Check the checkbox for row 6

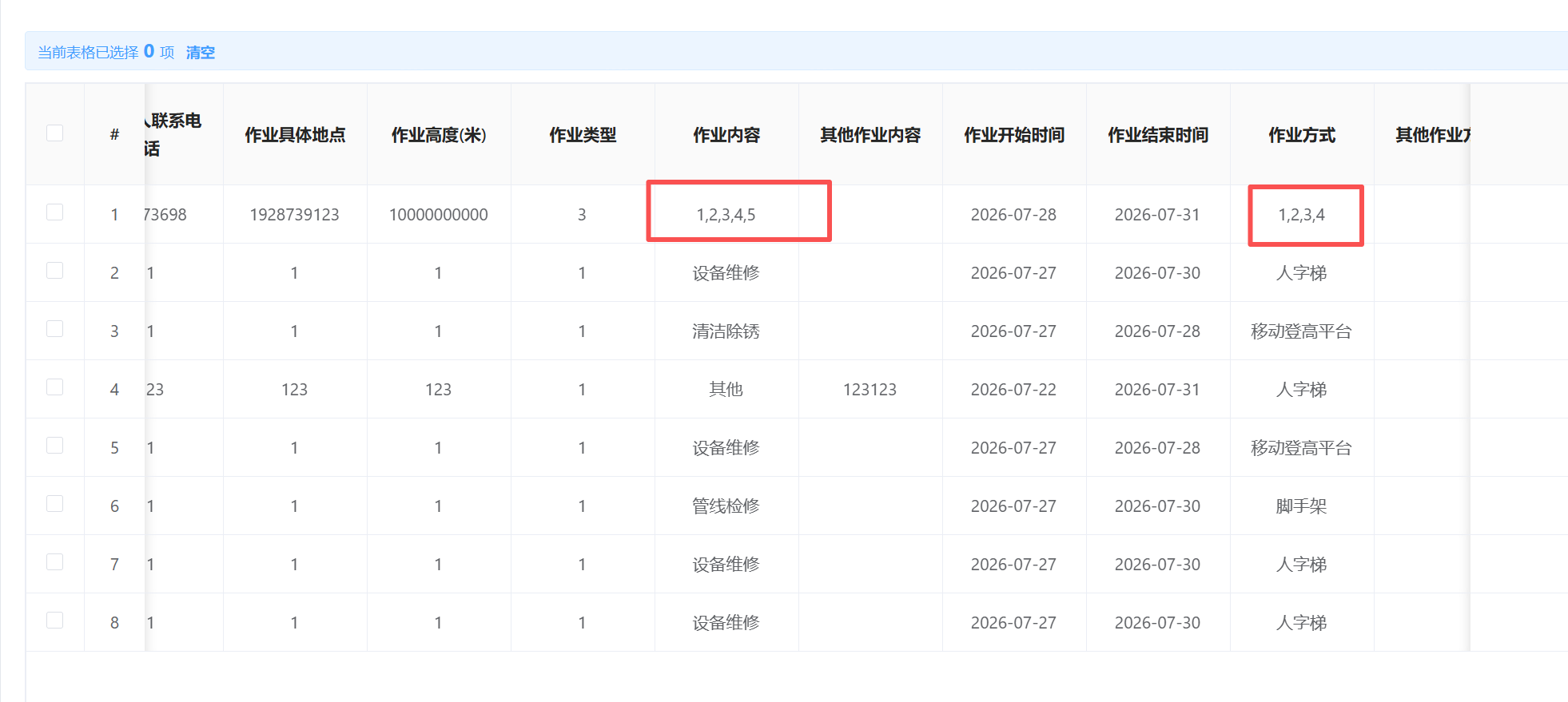[x=54, y=503]
